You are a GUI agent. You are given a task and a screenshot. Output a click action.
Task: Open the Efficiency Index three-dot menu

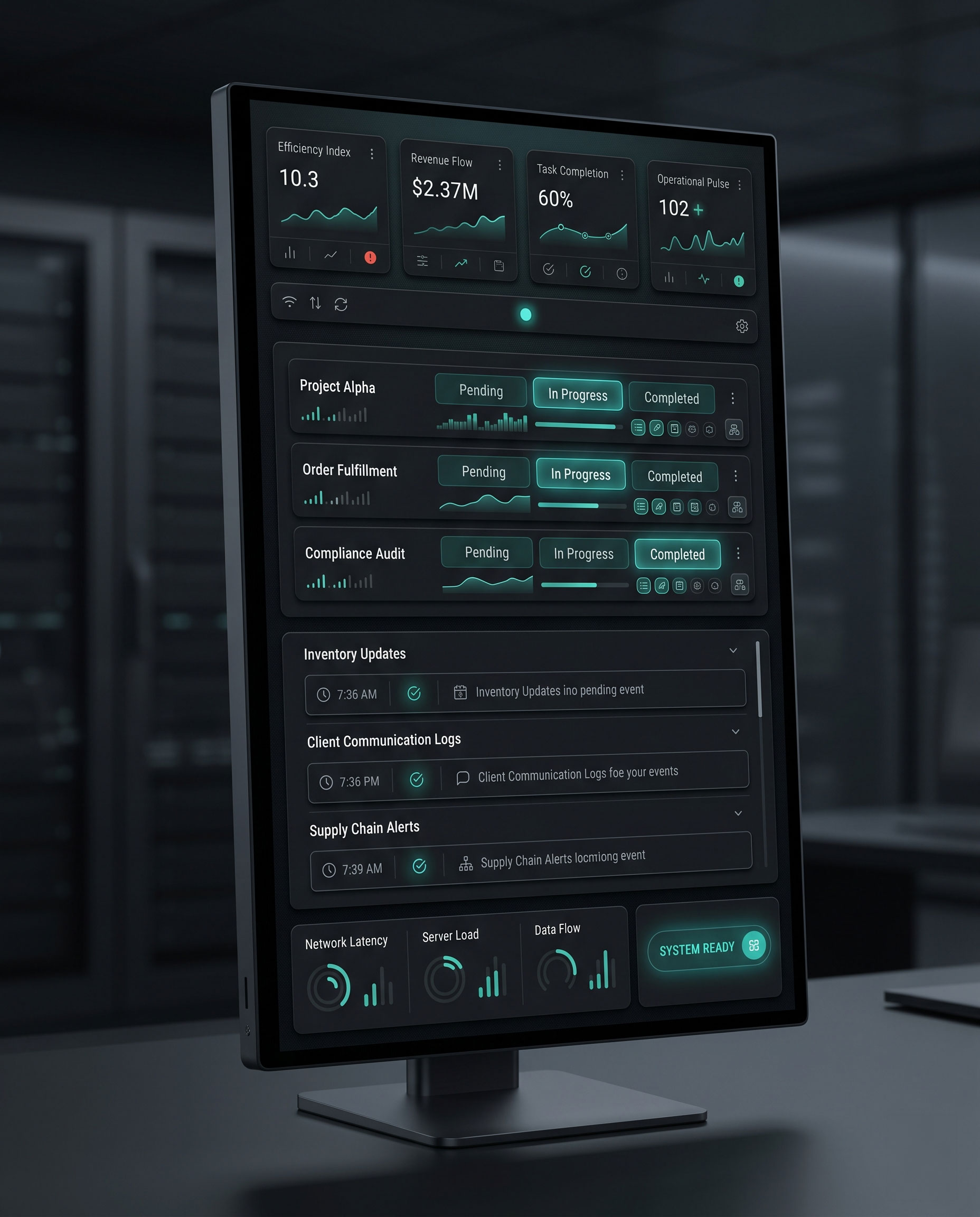point(371,154)
